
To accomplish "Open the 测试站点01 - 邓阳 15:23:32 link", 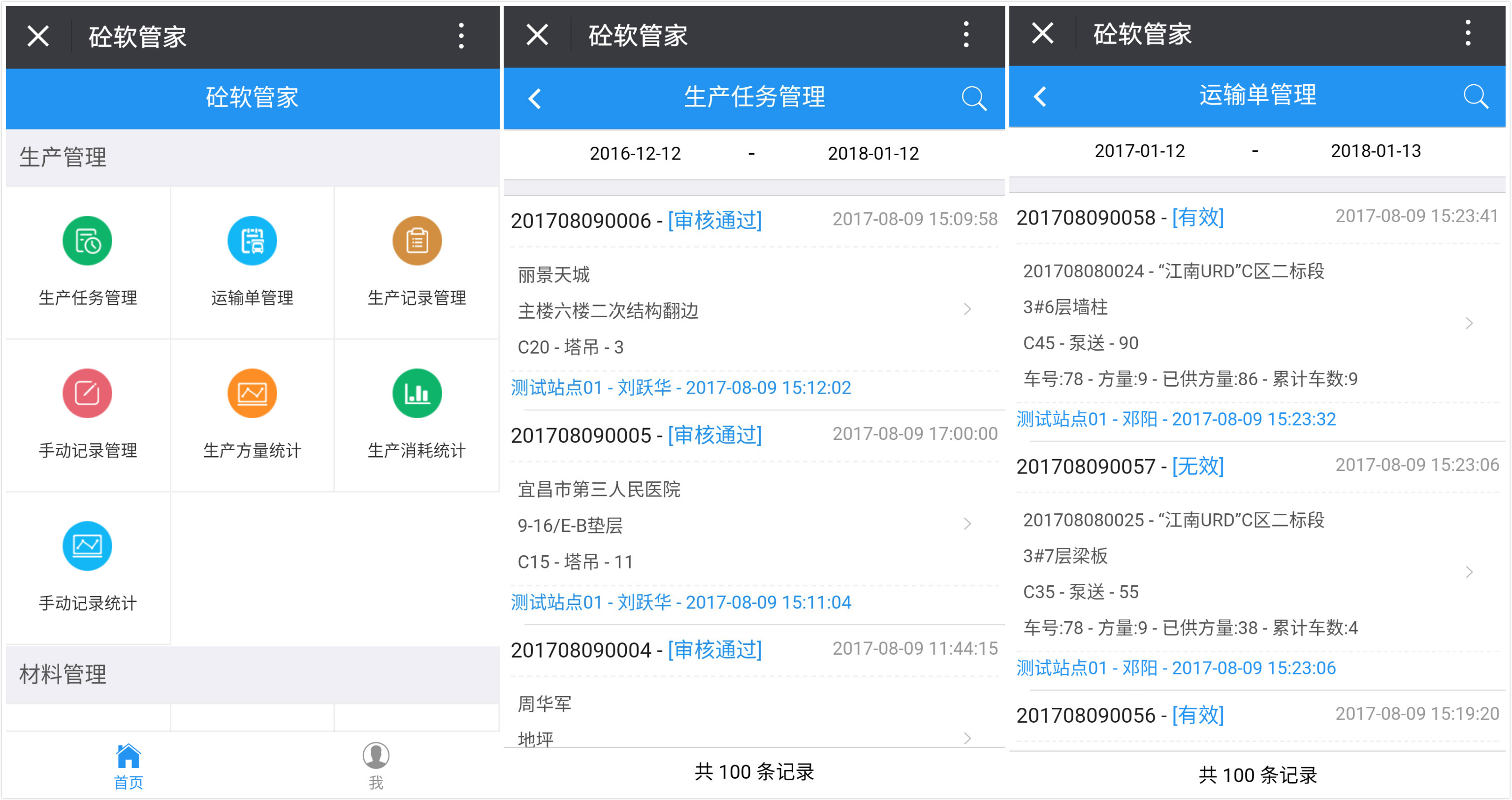I will pyautogui.click(x=1176, y=419).
